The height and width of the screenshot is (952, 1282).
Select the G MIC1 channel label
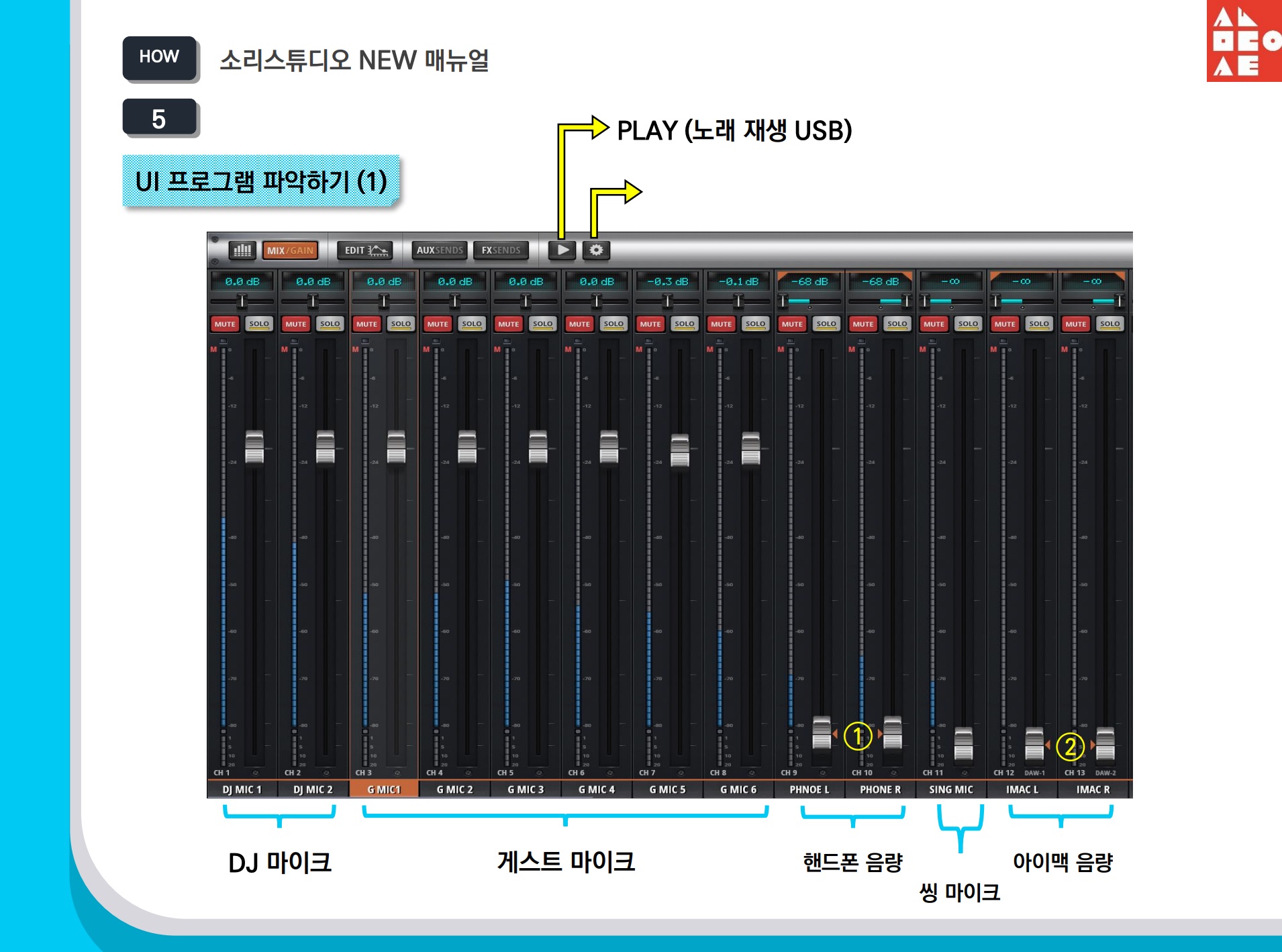click(x=384, y=790)
